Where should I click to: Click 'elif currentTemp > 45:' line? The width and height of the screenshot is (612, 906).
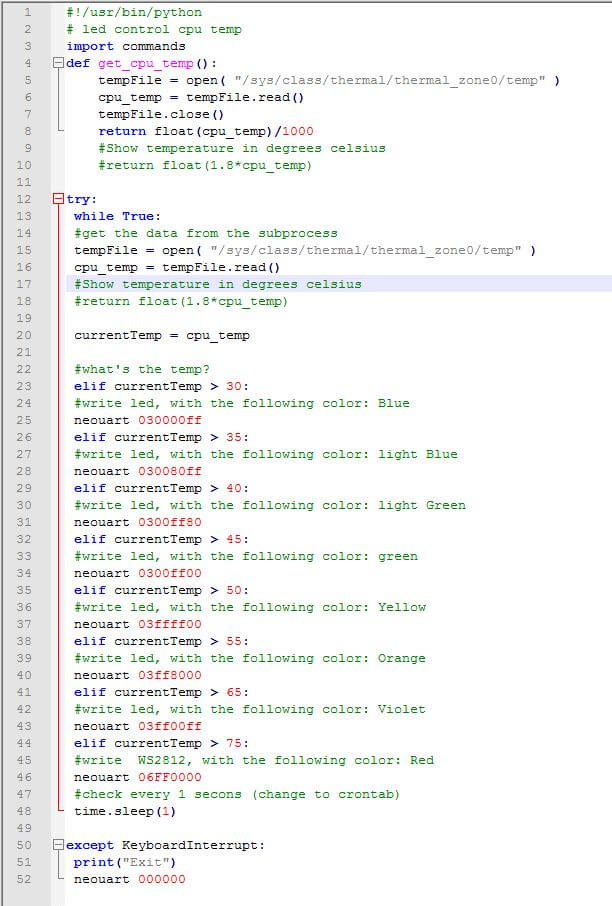(x=161, y=539)
